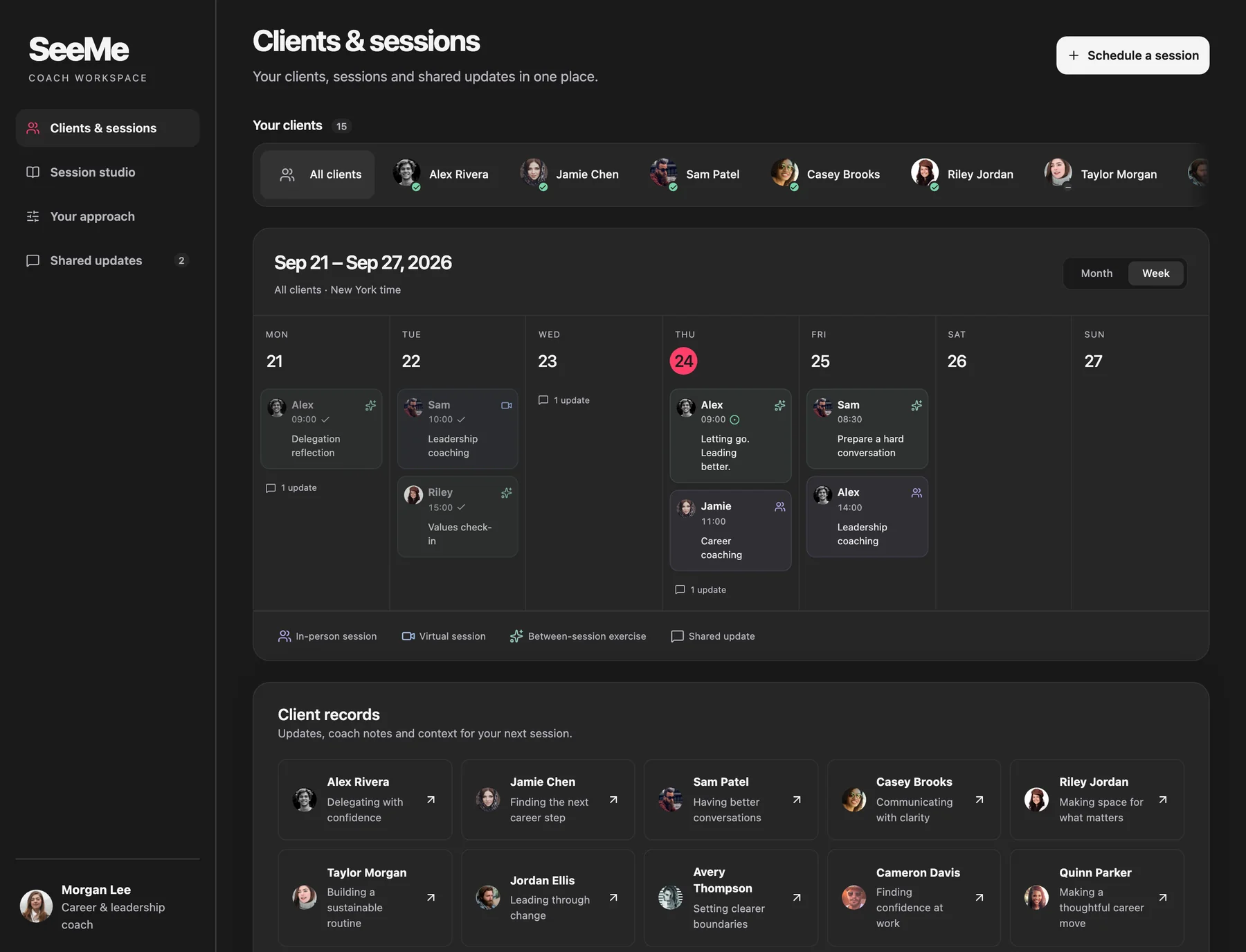Image resolution: width=1246 pixels, height=952 pixels.
Task: Open Morgan Lee profile at sidebar bottom
Action: click(107, 907)
